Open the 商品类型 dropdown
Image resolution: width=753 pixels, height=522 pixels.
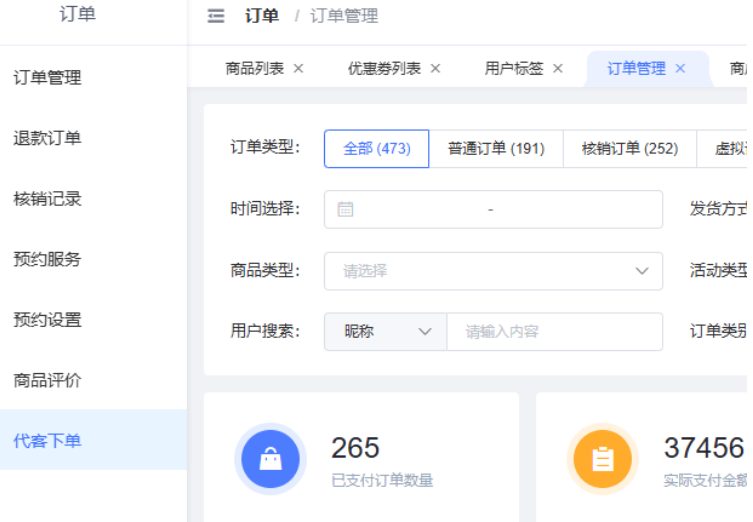493,271
